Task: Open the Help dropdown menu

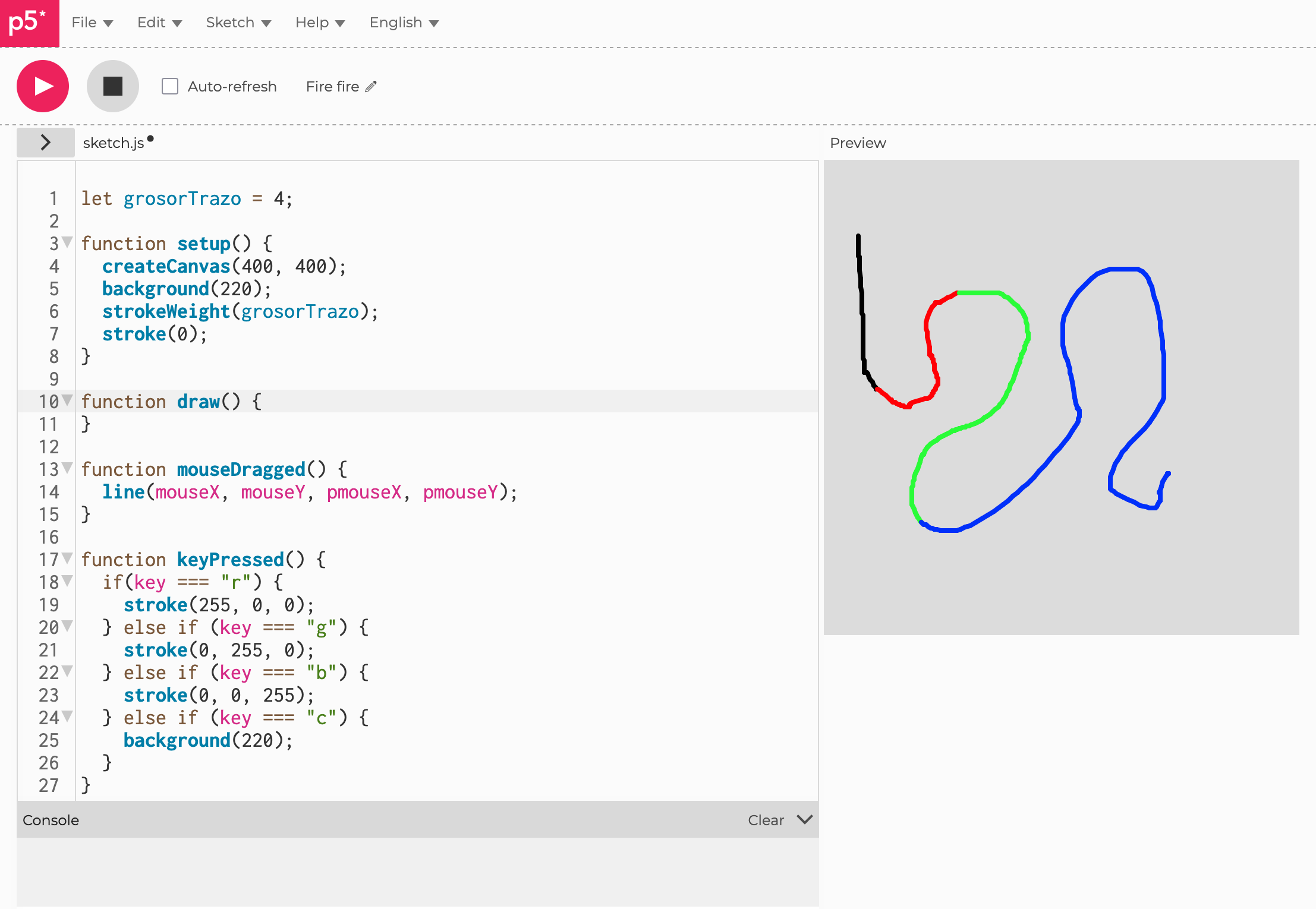Action: coord(319,23)
